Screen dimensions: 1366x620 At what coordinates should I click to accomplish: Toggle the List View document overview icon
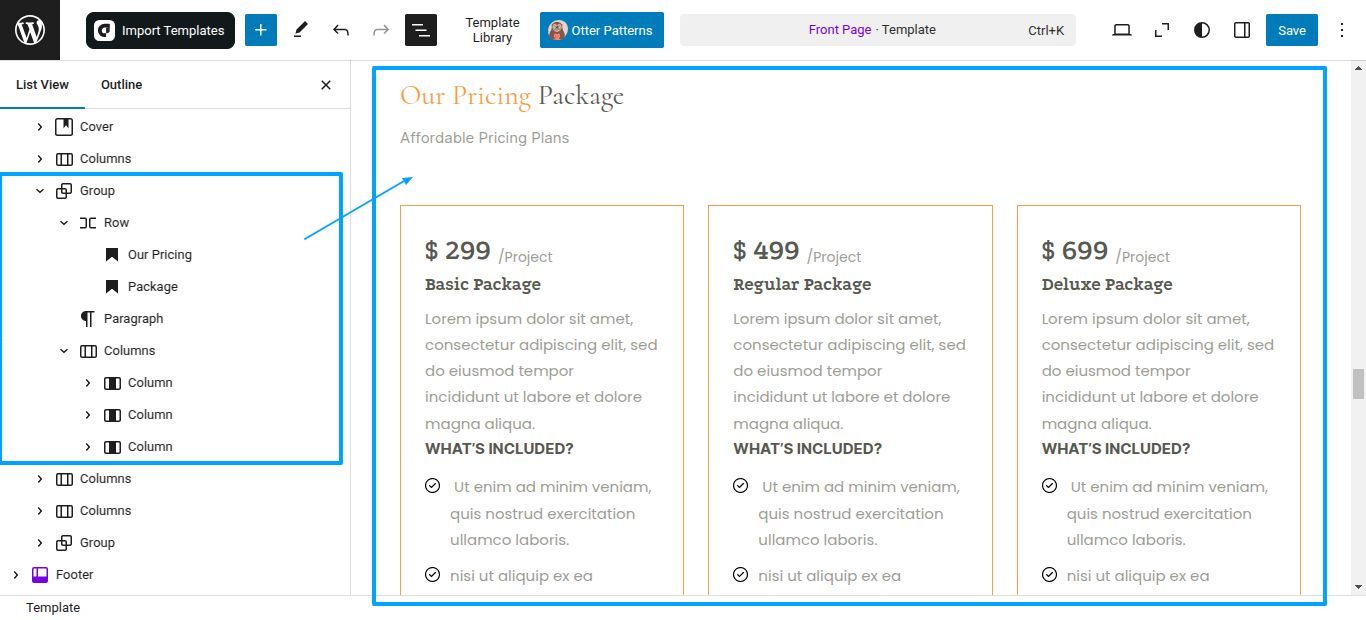(421, 30)
